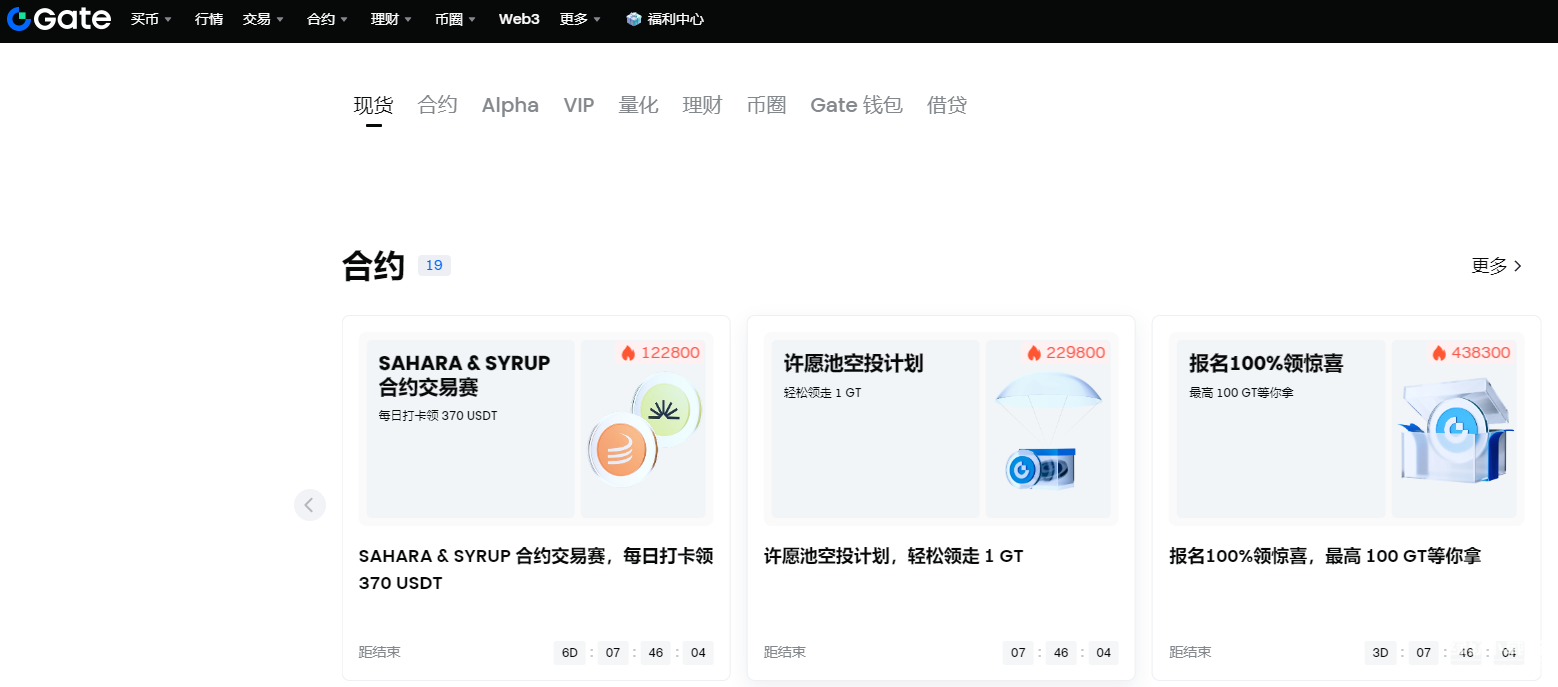The height and width of the screenshot is (687, 1558).
Task: Switch to the 量化 tab
Action: pos(638,105)
